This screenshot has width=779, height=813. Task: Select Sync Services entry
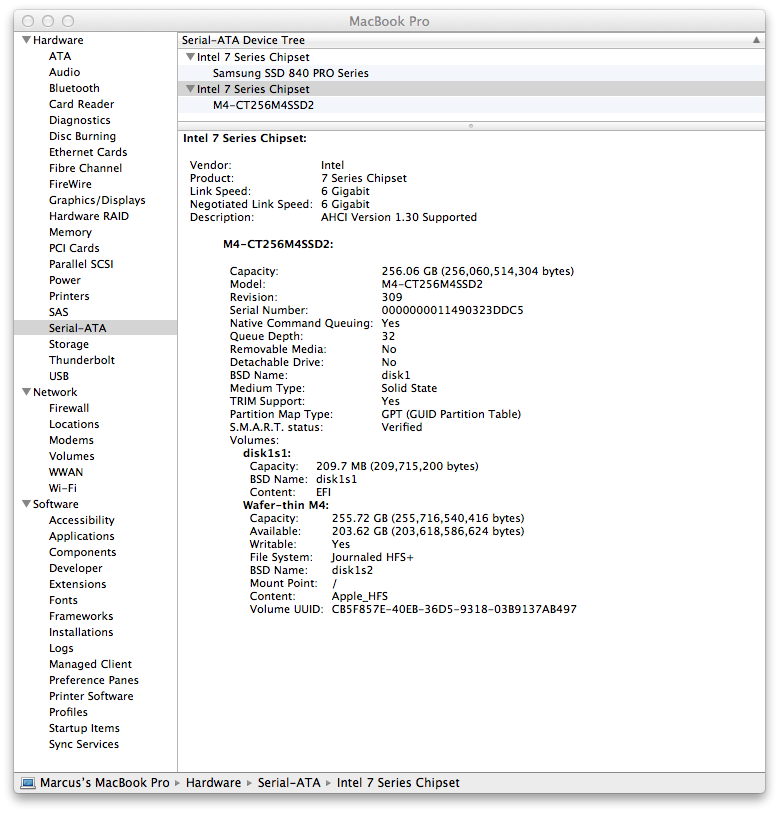click(84, 744)
